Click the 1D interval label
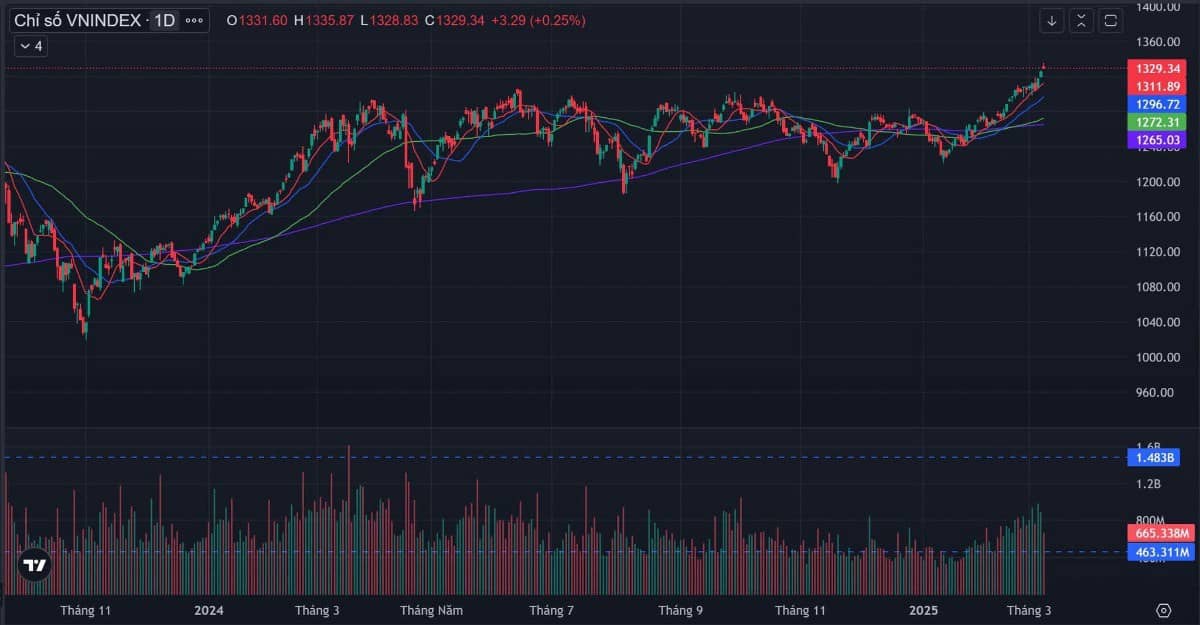Viewport: 1200px width, 625px height. [164, 20]
